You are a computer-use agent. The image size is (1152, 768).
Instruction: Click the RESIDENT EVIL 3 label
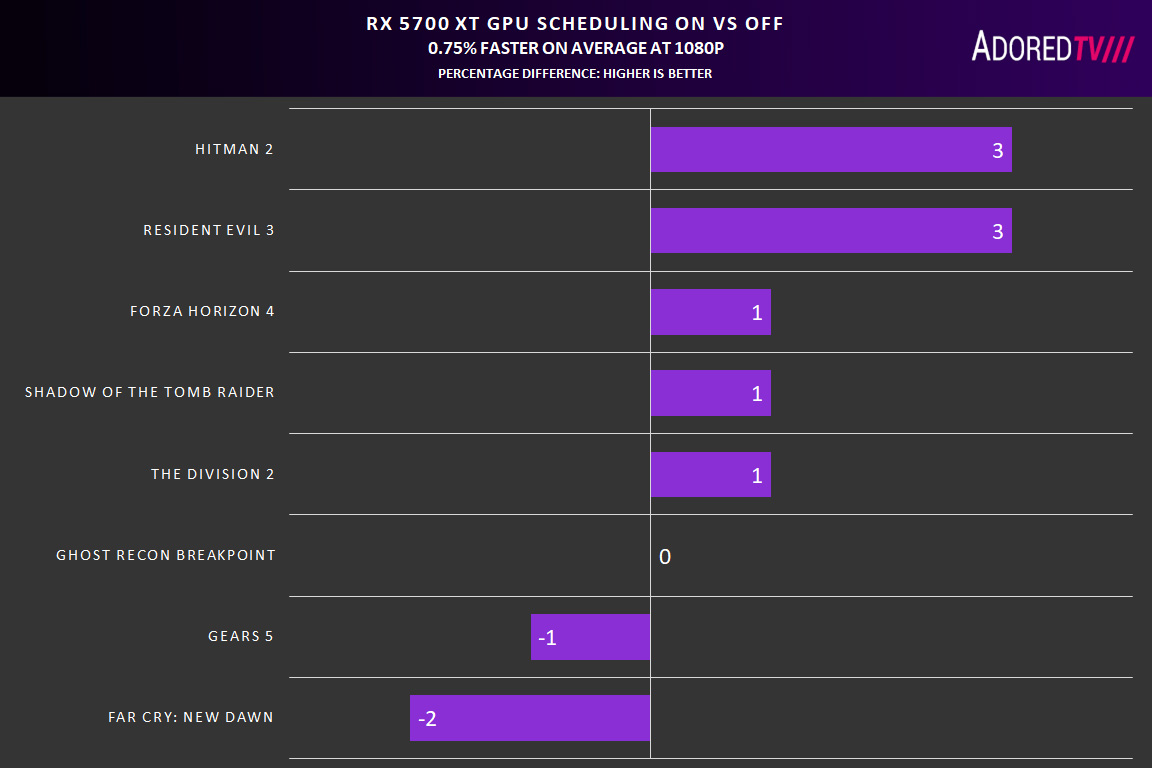(208, 230)
